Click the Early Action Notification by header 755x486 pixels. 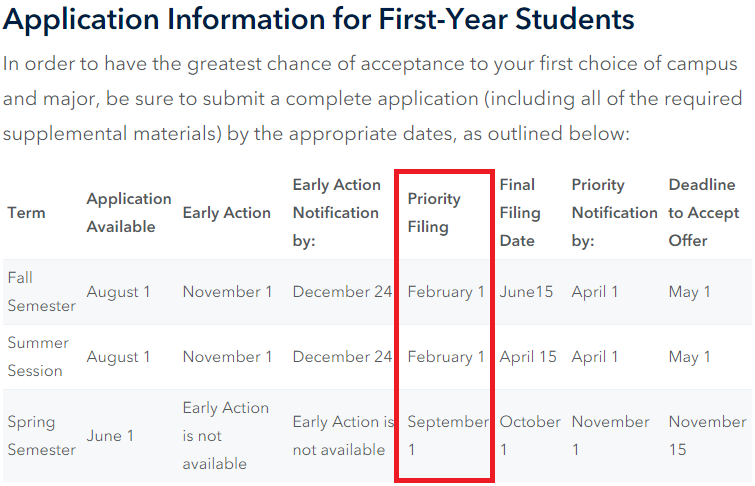coord(337,213)
